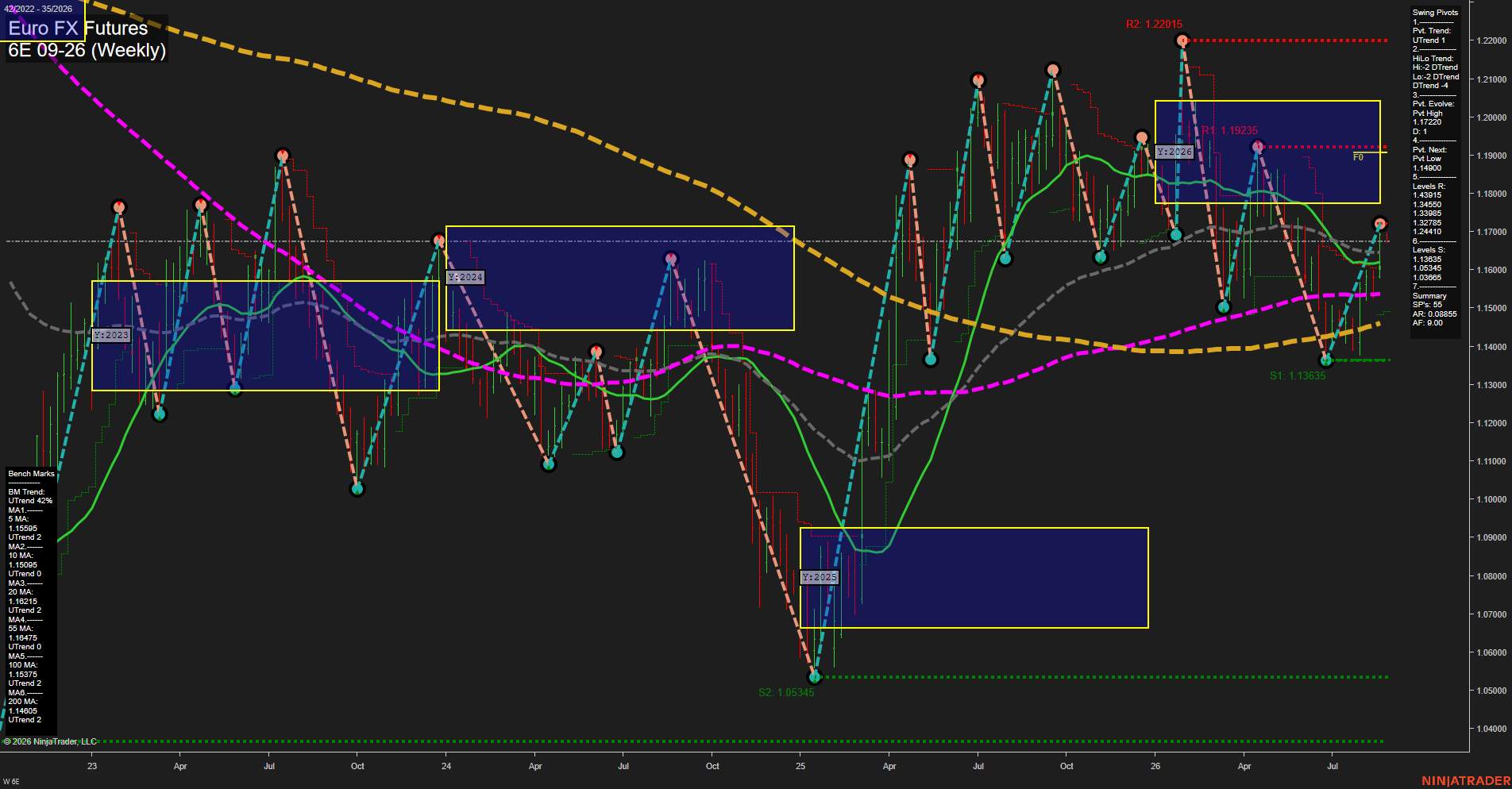Click the Euro FX Futures chart title
The height and width of the screenshot is (789, 1512).
[x=78, y=29]
